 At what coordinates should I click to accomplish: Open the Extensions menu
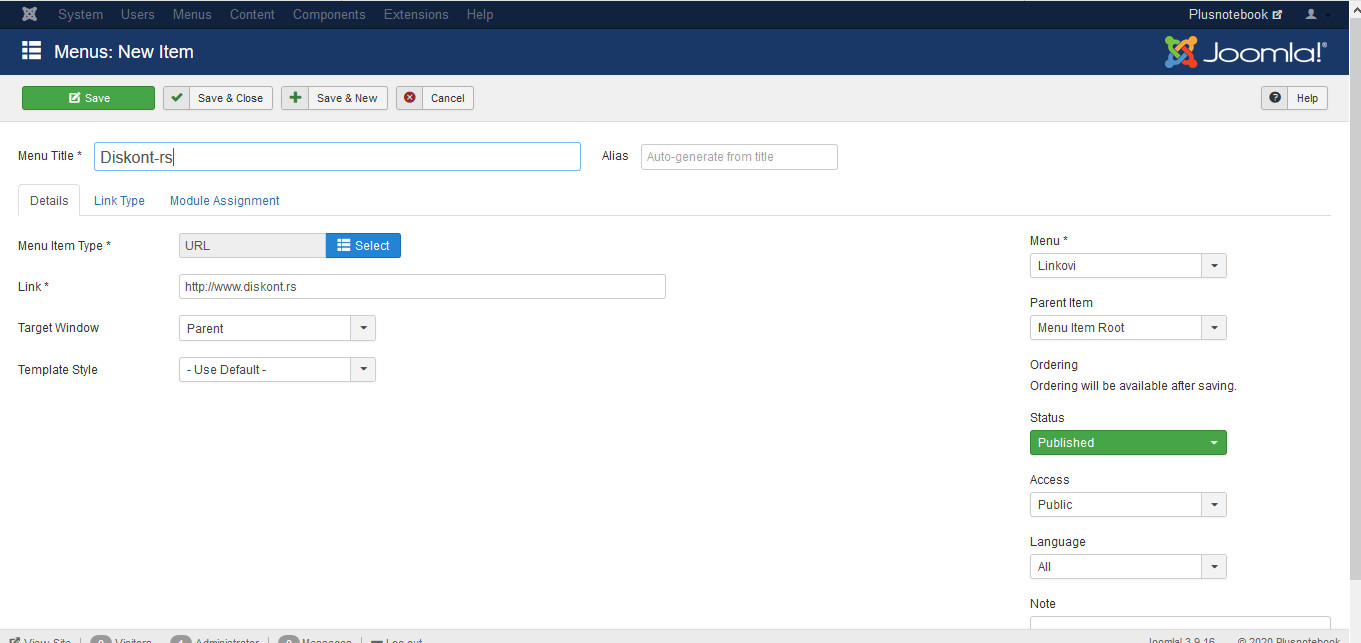[x=416, y=15]
